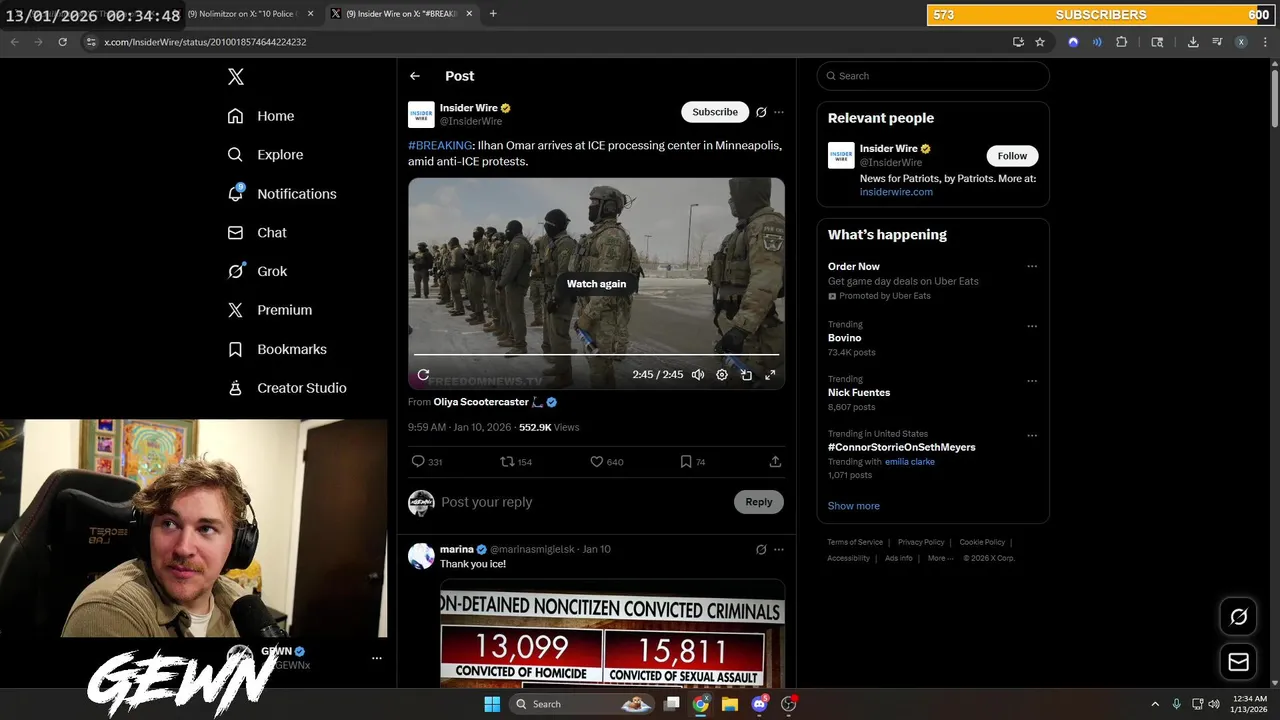1280x720 pixels.
Task: Reload the page in the browser toolbar
Action: (x=62, y=42)
